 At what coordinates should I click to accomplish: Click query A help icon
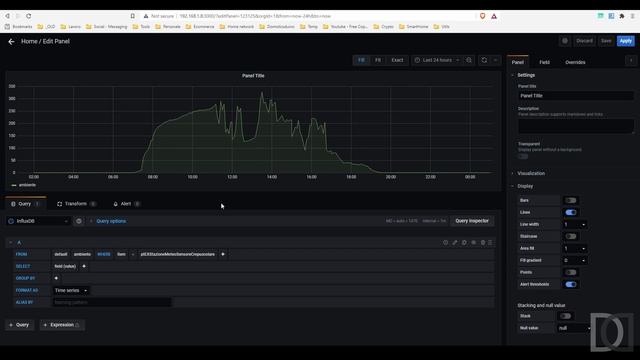pyautogui.click(x=445, y=242)
